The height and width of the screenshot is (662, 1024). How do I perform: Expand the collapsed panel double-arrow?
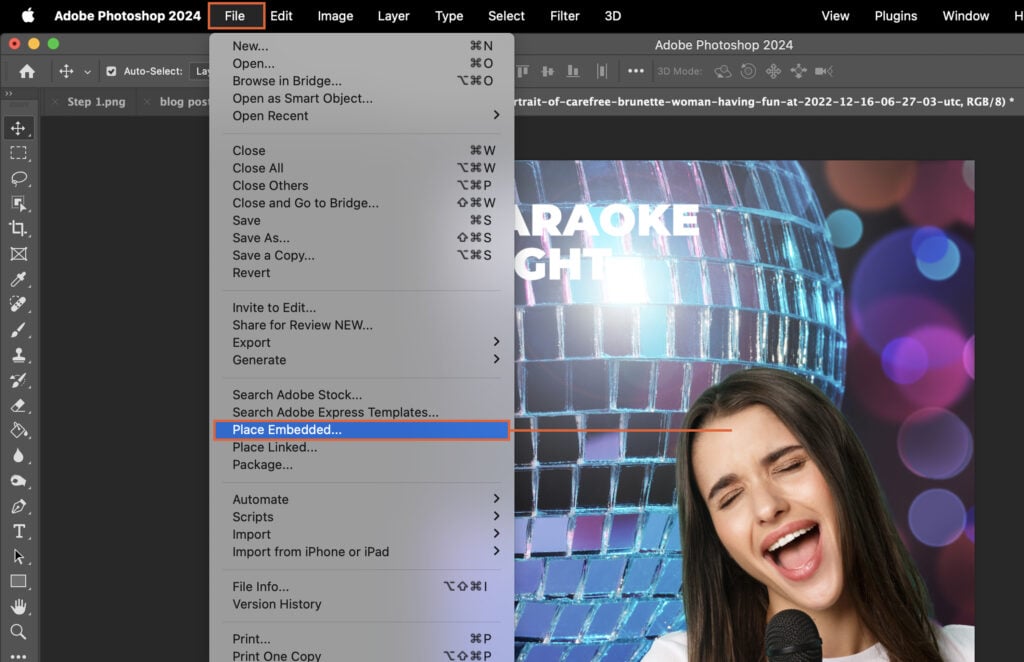[10, 91]
